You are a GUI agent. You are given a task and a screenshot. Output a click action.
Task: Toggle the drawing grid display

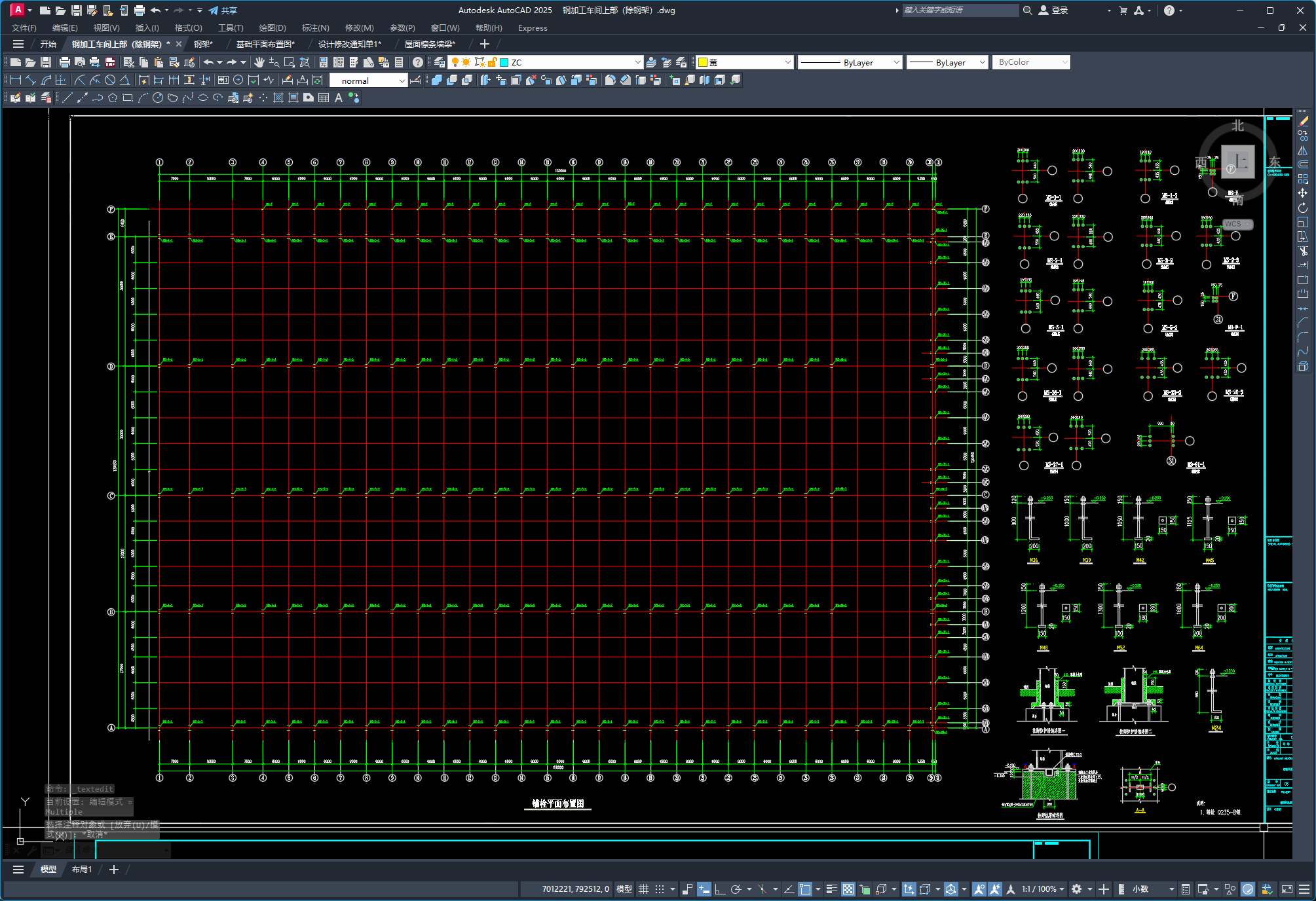(x=643, y=889)
